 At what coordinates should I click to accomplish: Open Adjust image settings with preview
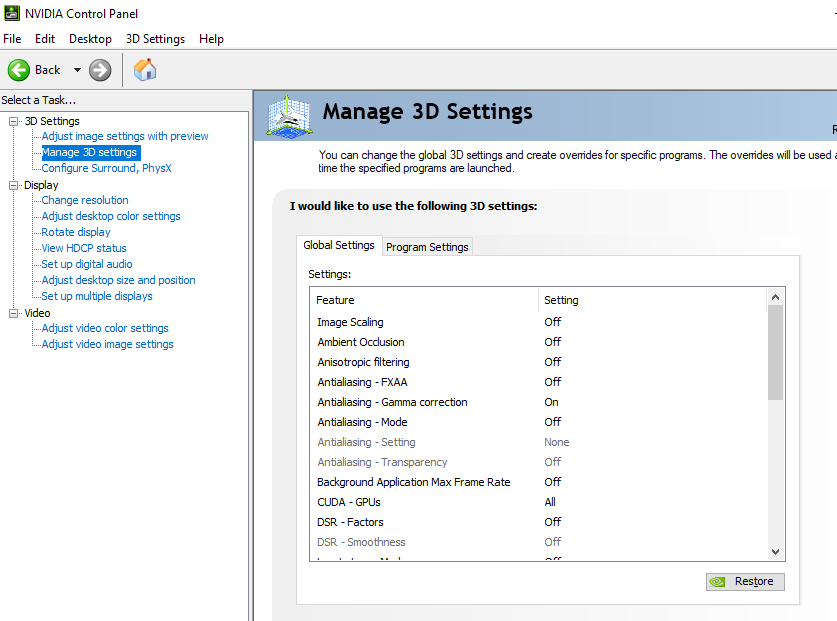click(x=125, y=136)
